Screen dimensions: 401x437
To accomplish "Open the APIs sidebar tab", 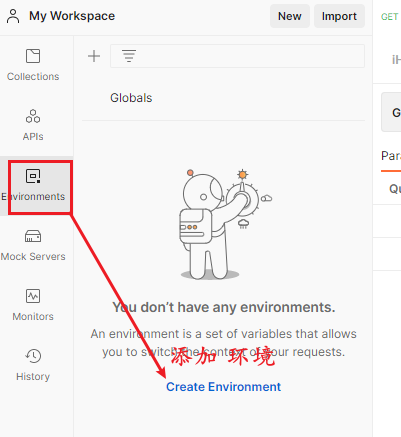I will [33, 125].
